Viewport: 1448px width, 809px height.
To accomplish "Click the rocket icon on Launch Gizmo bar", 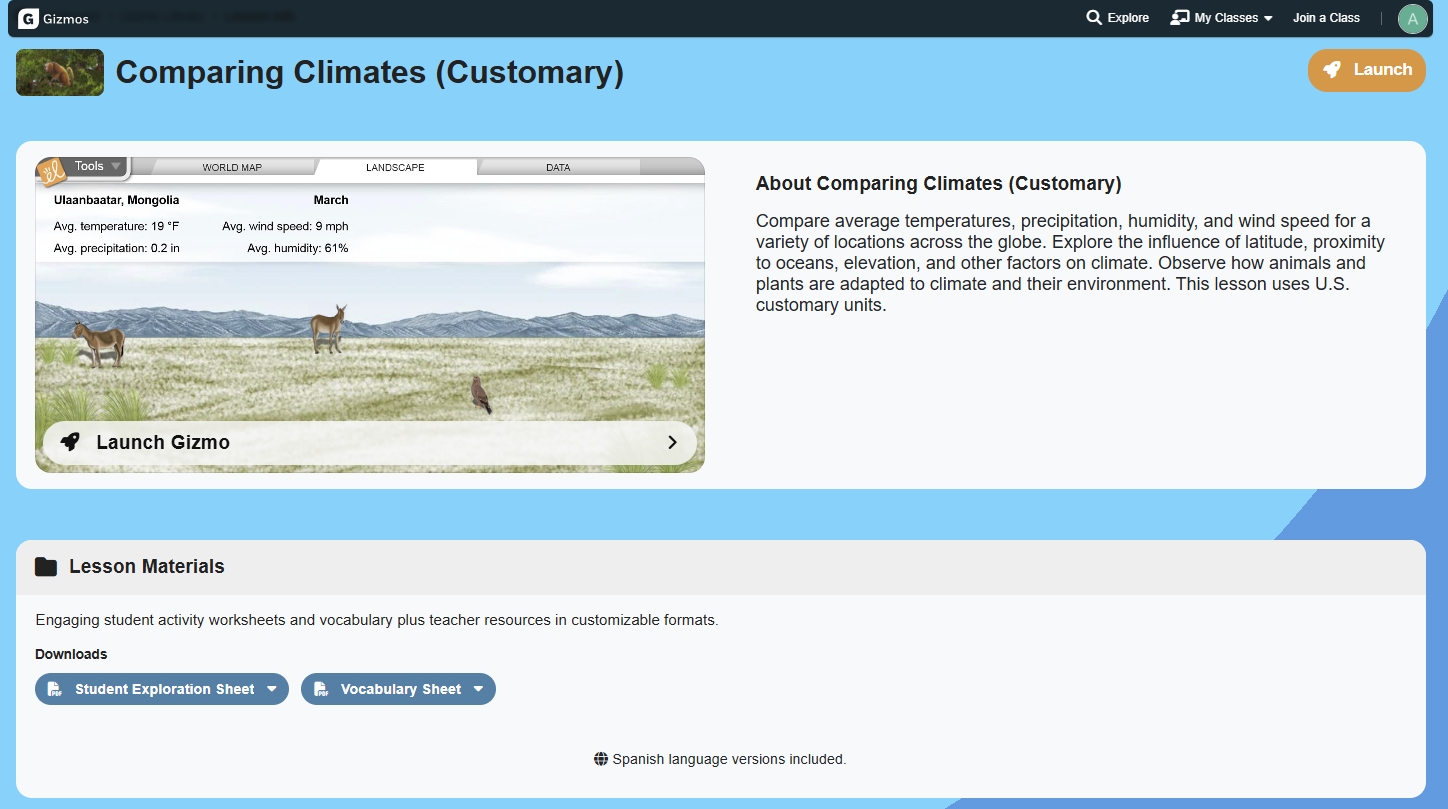I will [x=70, y=442].
